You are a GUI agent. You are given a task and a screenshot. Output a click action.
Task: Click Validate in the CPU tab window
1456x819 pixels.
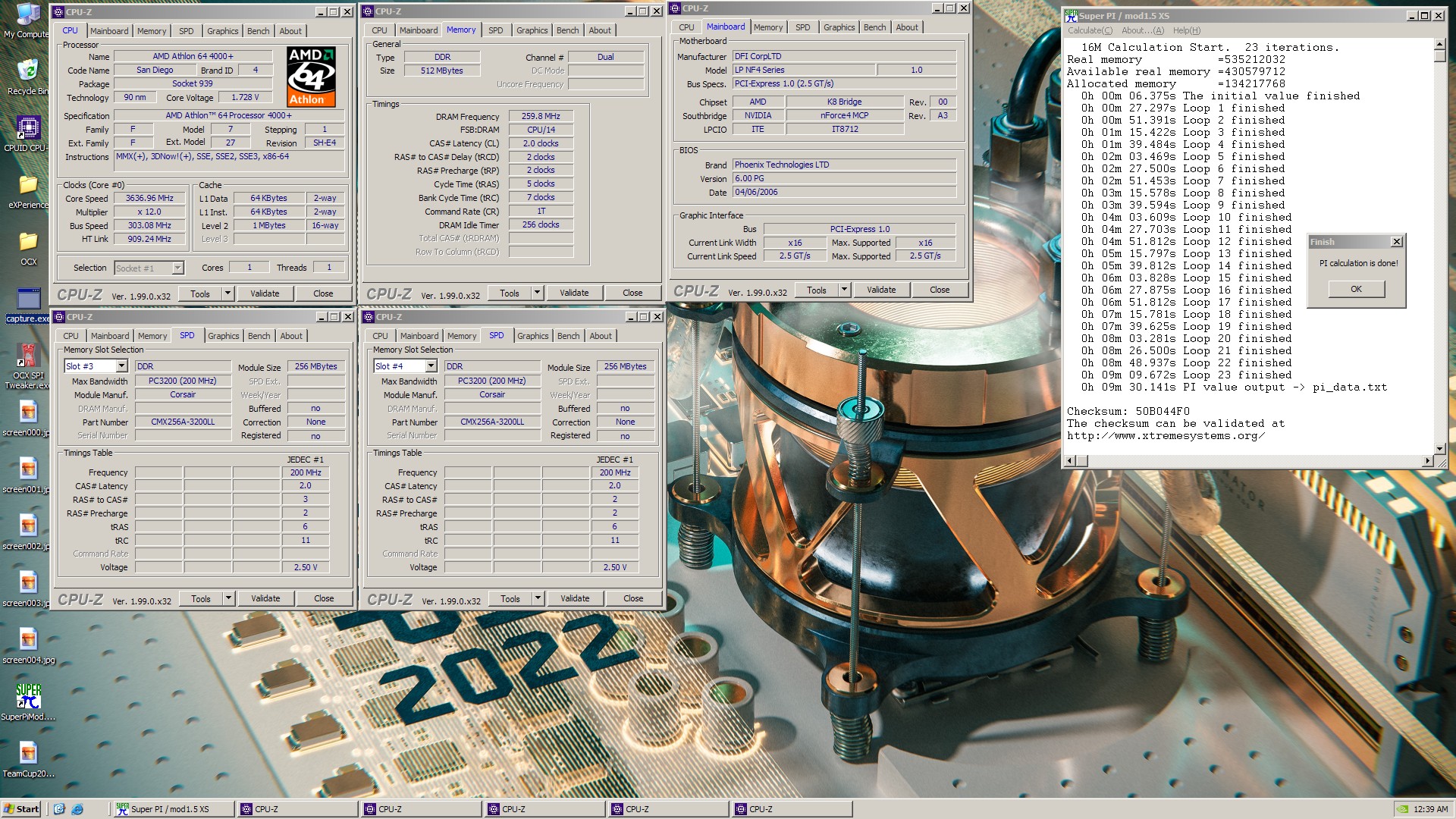click(265, 293)
